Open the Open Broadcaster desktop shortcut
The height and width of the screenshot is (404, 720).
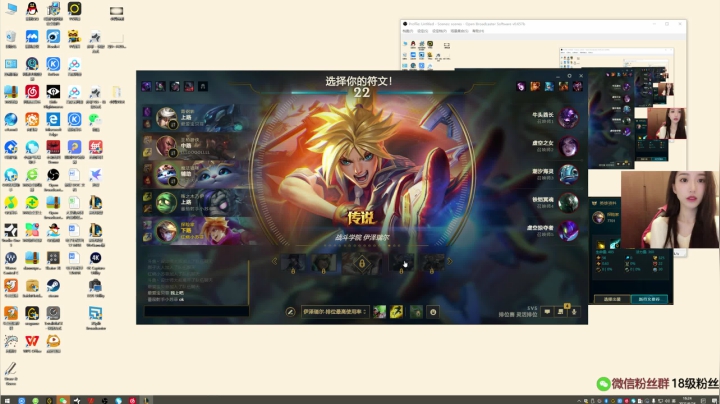pos(53,180)
